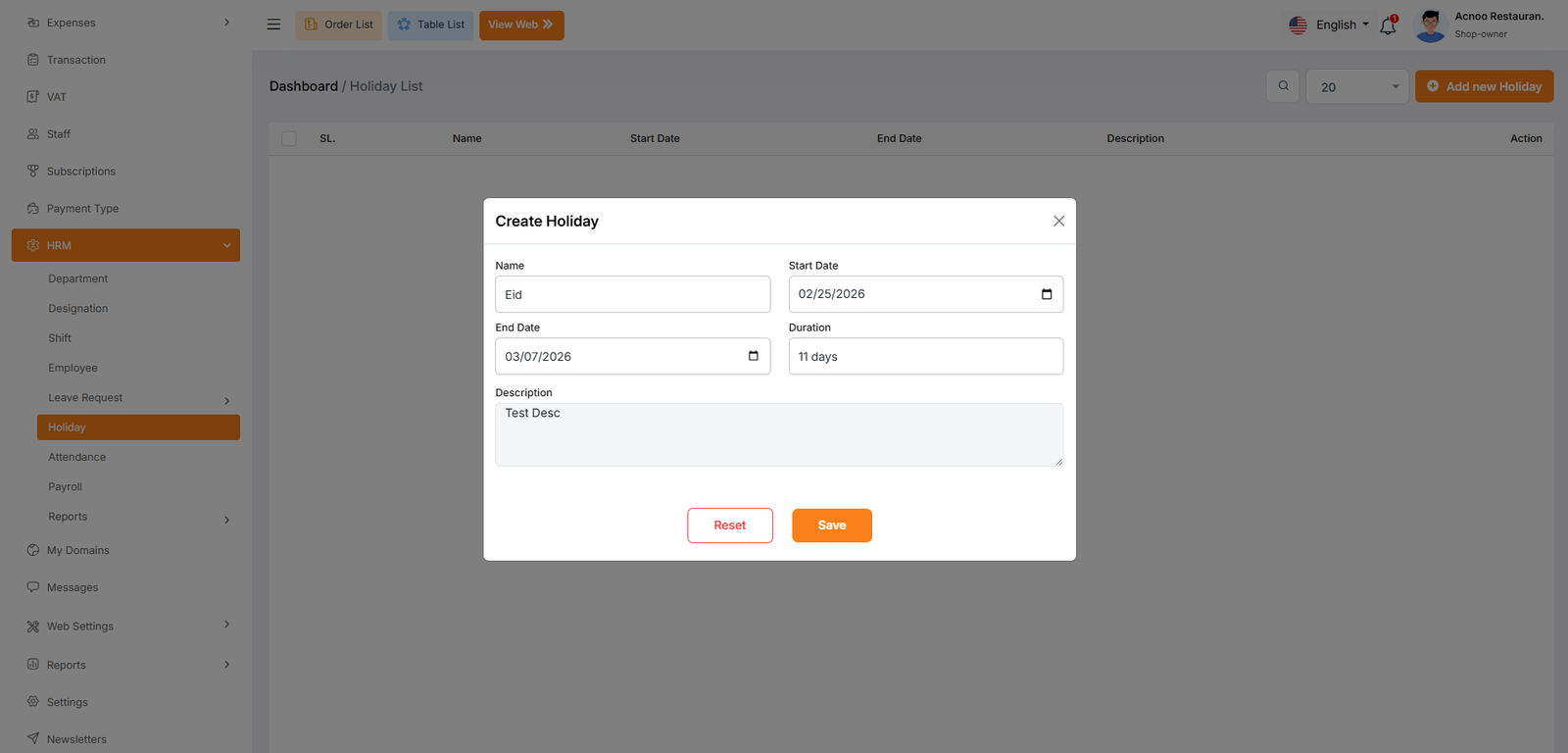Open Start Date calendar picker icon
Viewport: 1568px width, 753px height.
1047,294
